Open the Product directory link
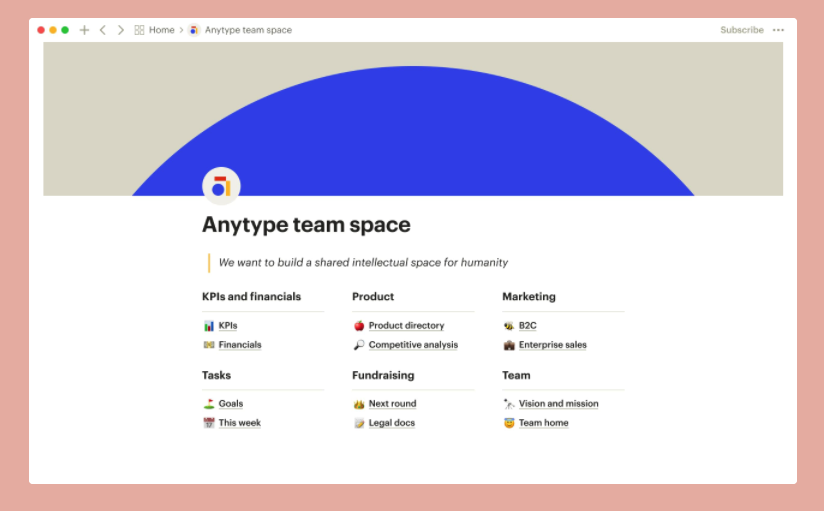This screenshot has width=824, height=511. (406, 325)
